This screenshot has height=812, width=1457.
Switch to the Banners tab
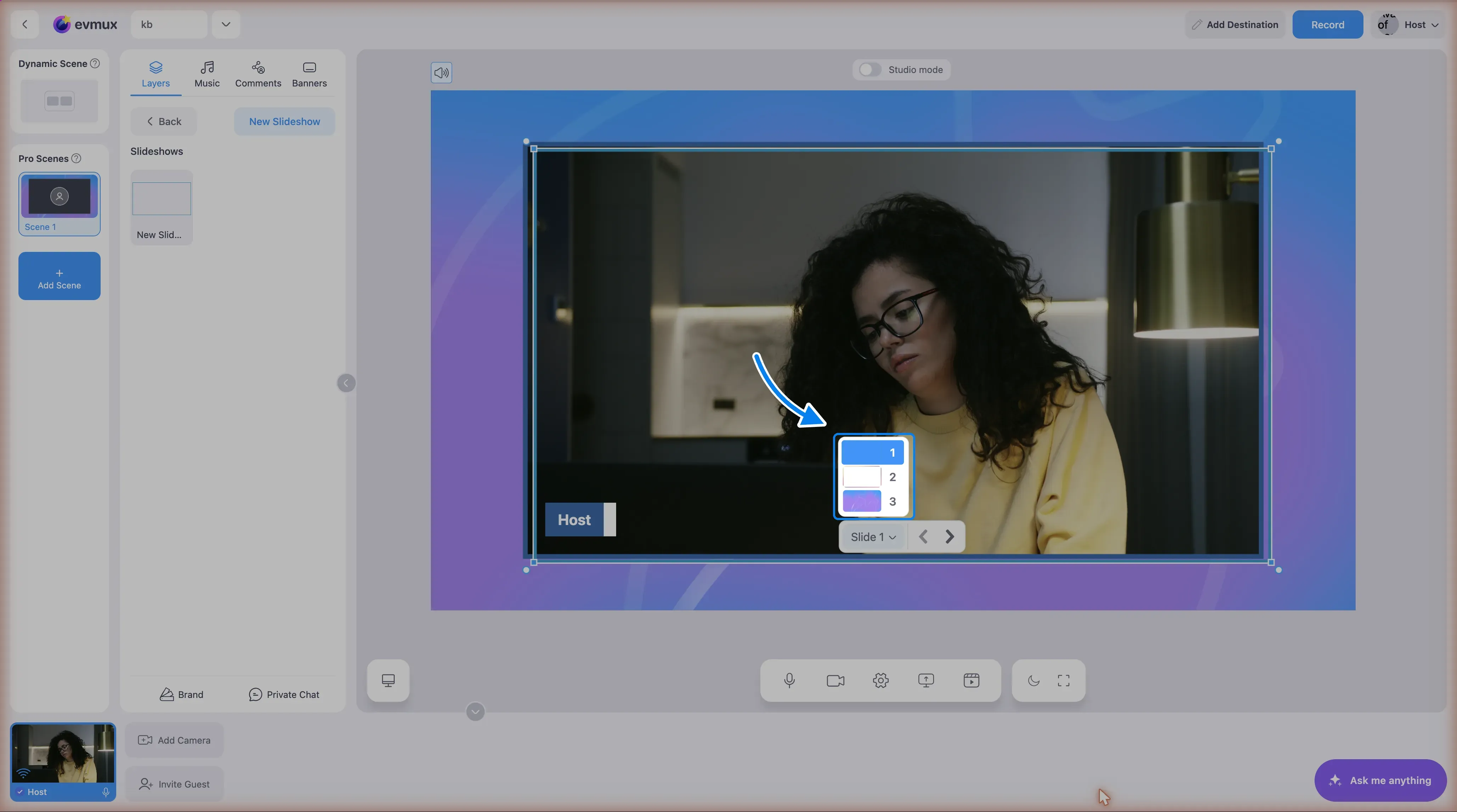pos(309,74)
